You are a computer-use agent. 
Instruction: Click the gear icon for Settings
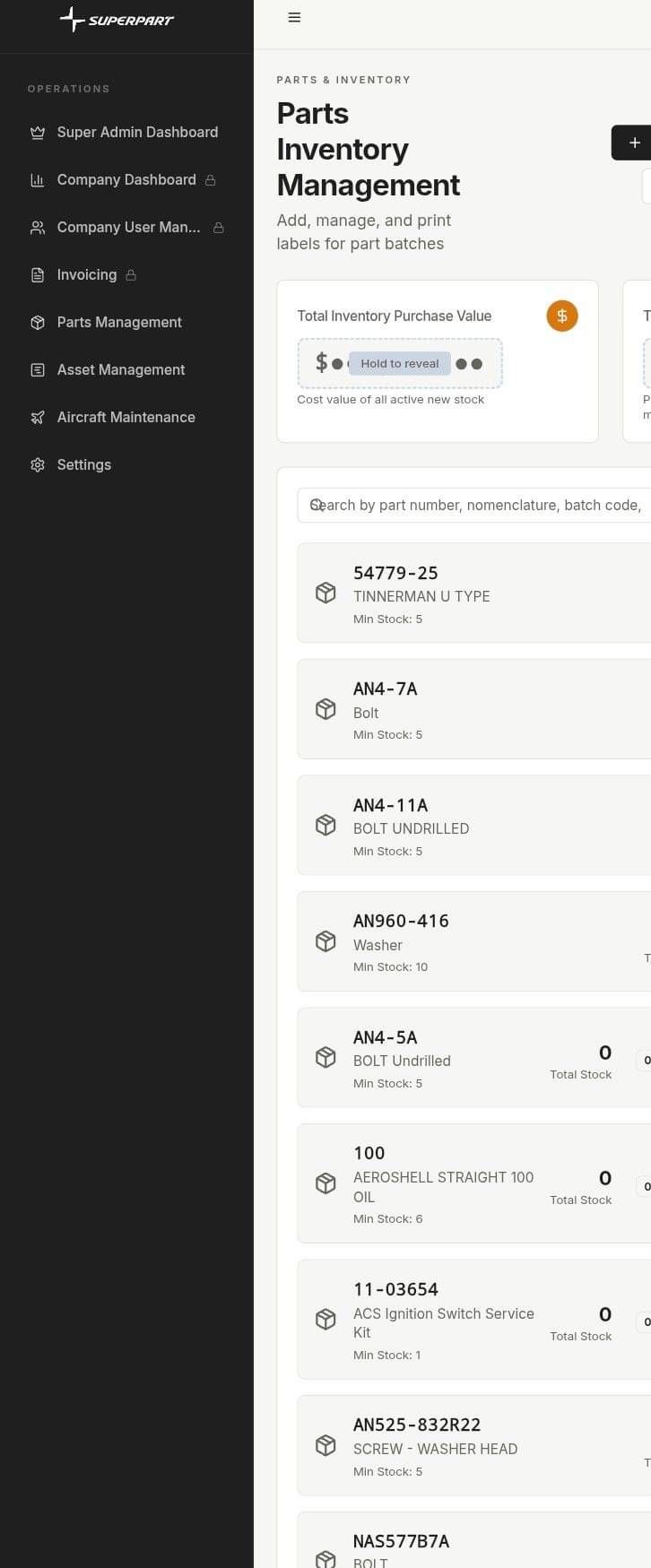point(38,465)
